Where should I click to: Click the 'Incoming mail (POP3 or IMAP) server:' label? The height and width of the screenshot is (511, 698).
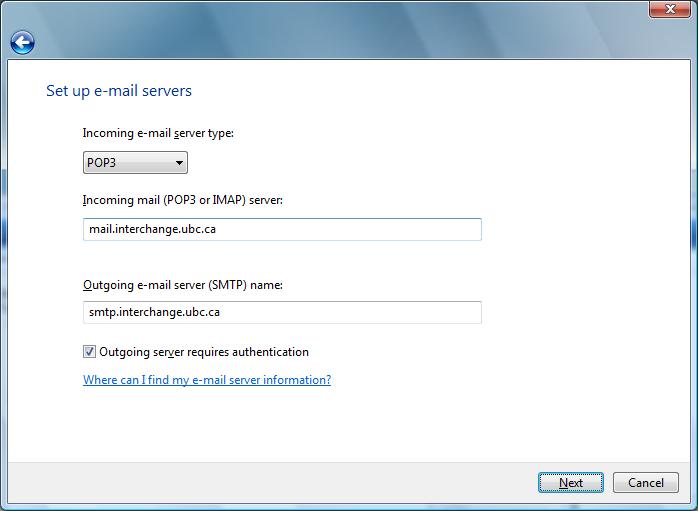point(183,200)
